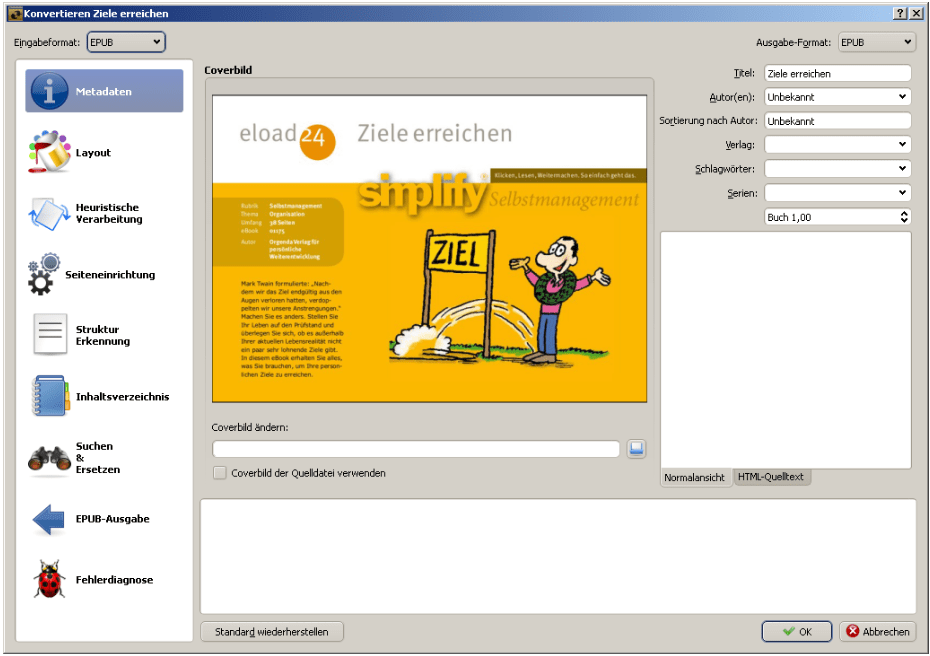
Task: Open Suchen & Ersetzen binoculars icon
Action: click(x=49, y=458)
